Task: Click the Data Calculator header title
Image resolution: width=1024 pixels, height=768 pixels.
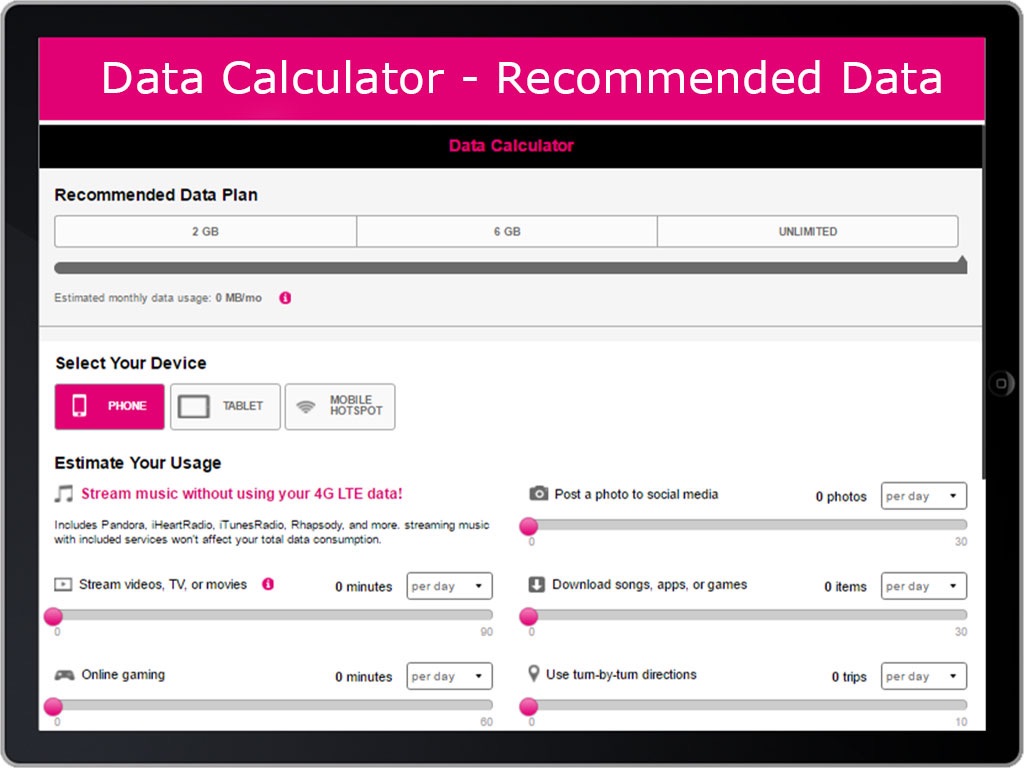Action: (x=511, y=146)
